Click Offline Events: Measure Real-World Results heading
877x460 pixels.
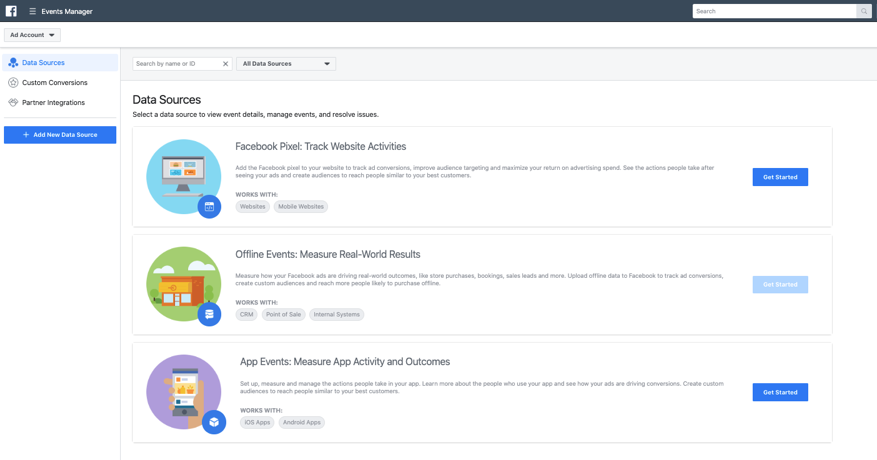(x=328, y=255)
